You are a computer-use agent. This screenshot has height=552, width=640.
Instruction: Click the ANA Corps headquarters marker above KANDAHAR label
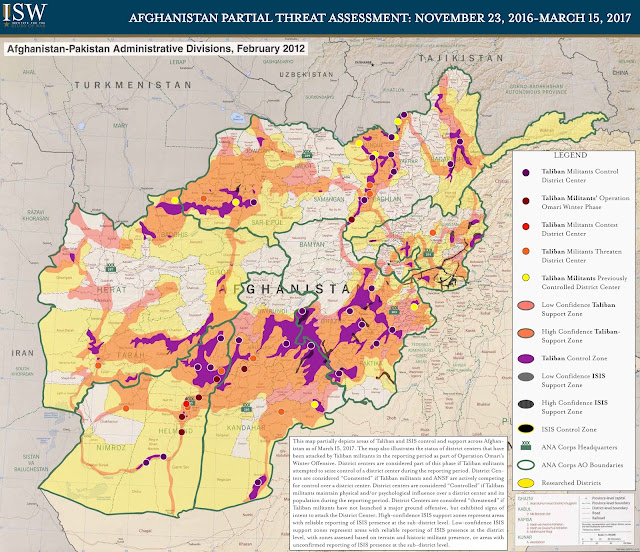click(246, 407)
